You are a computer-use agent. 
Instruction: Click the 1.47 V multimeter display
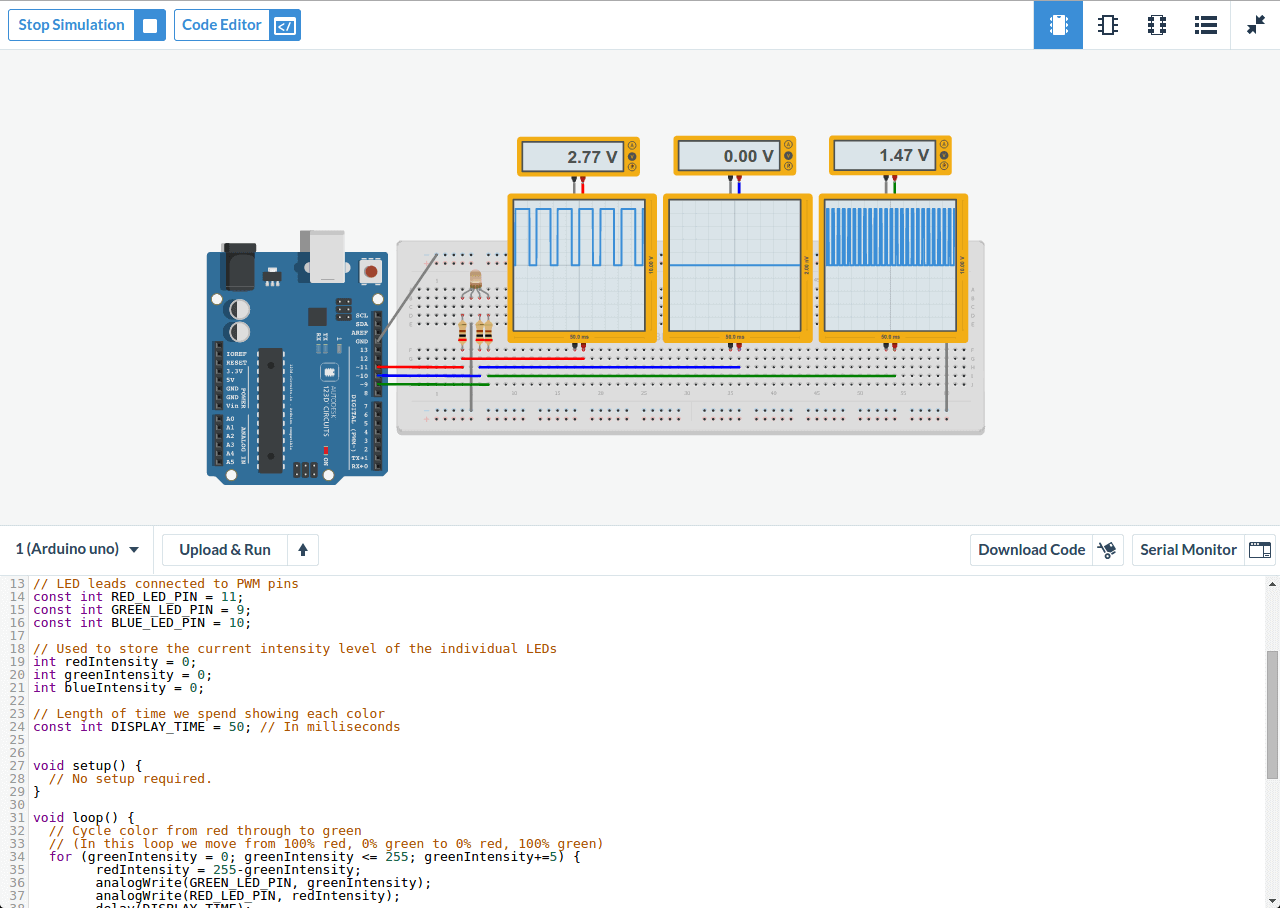[885, 156]
